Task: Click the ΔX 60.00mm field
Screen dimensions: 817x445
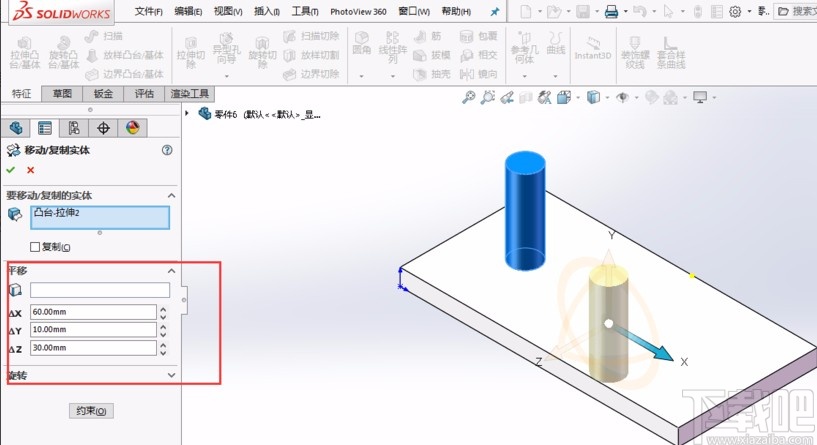Action: pyautogui.click(x=93, y=312)
